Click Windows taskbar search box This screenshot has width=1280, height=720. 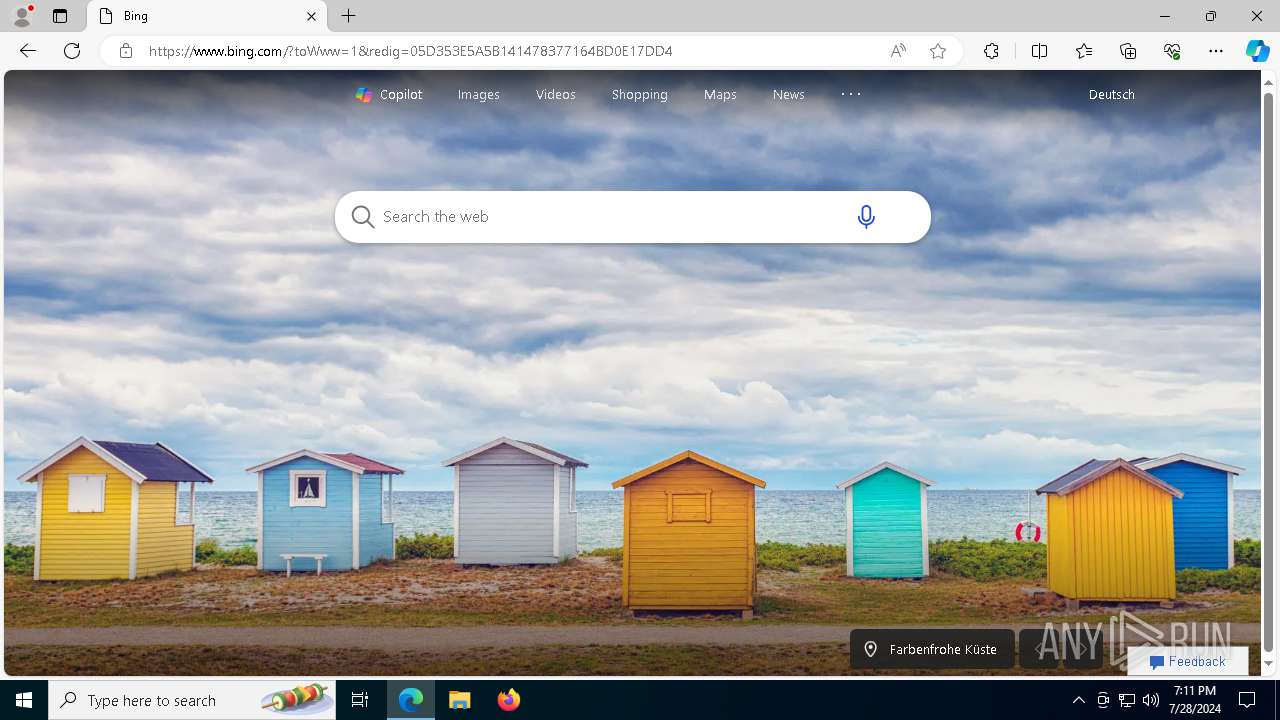pyautogui.click(x=192, y=700)
